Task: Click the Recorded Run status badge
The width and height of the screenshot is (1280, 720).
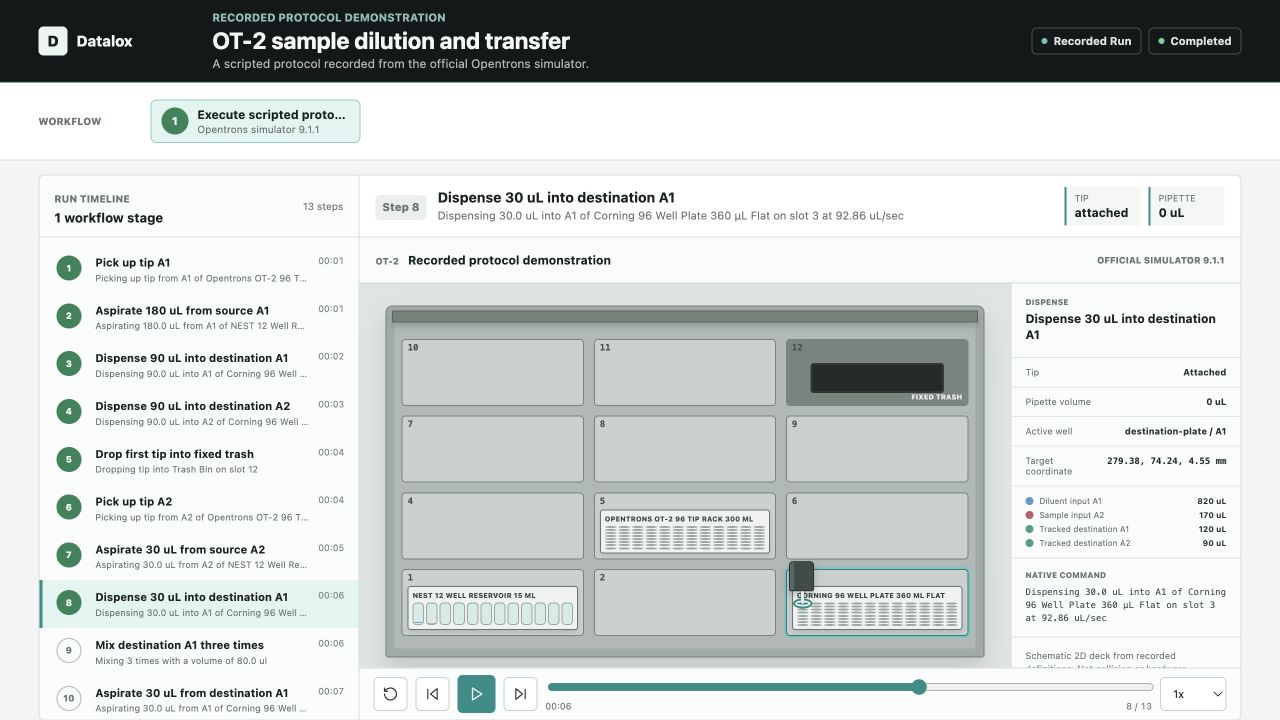Action: pyautogui.click(x=1086, y=41)
